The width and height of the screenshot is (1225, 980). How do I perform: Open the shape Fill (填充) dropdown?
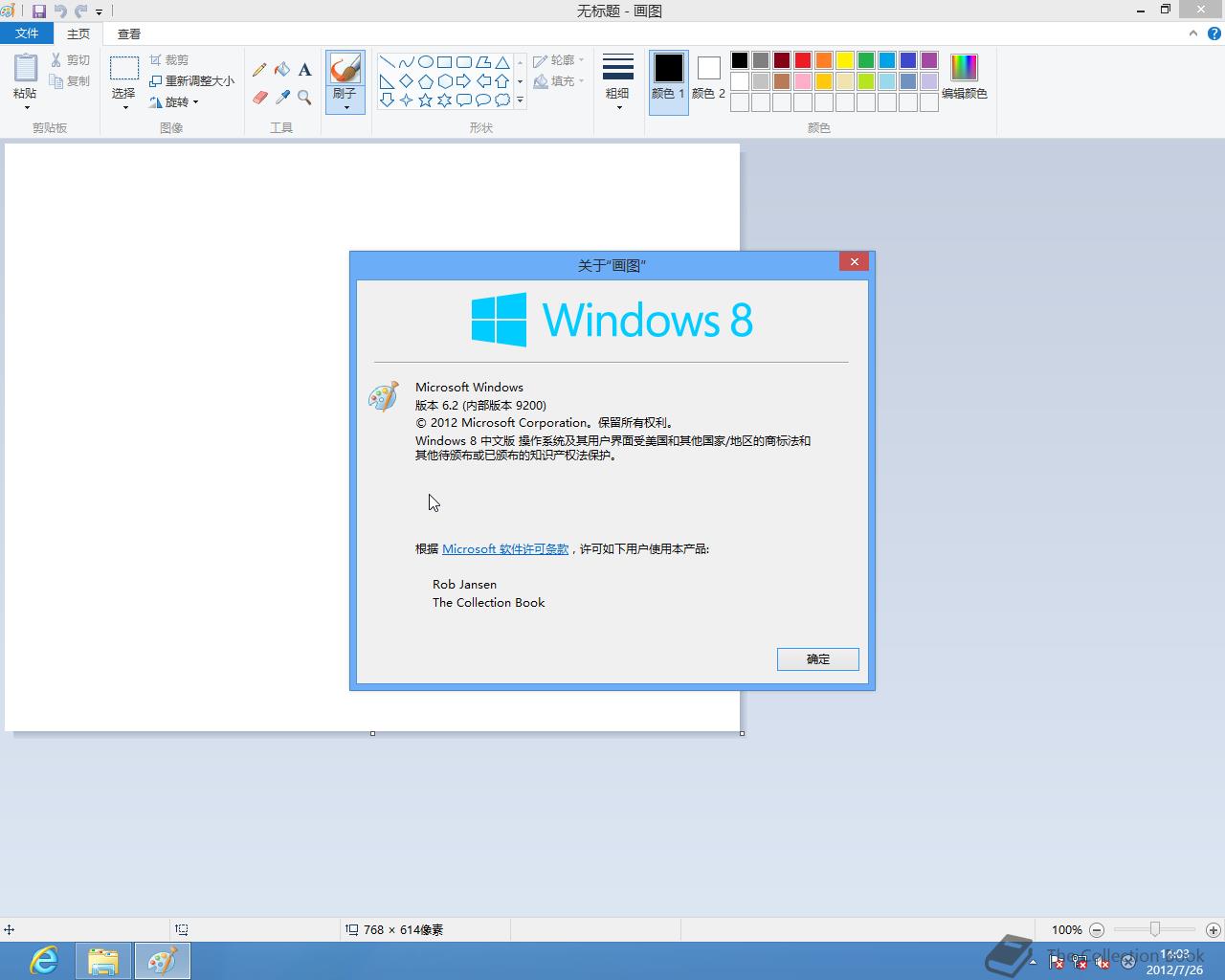pyautogui.click(x=559, y=81)
